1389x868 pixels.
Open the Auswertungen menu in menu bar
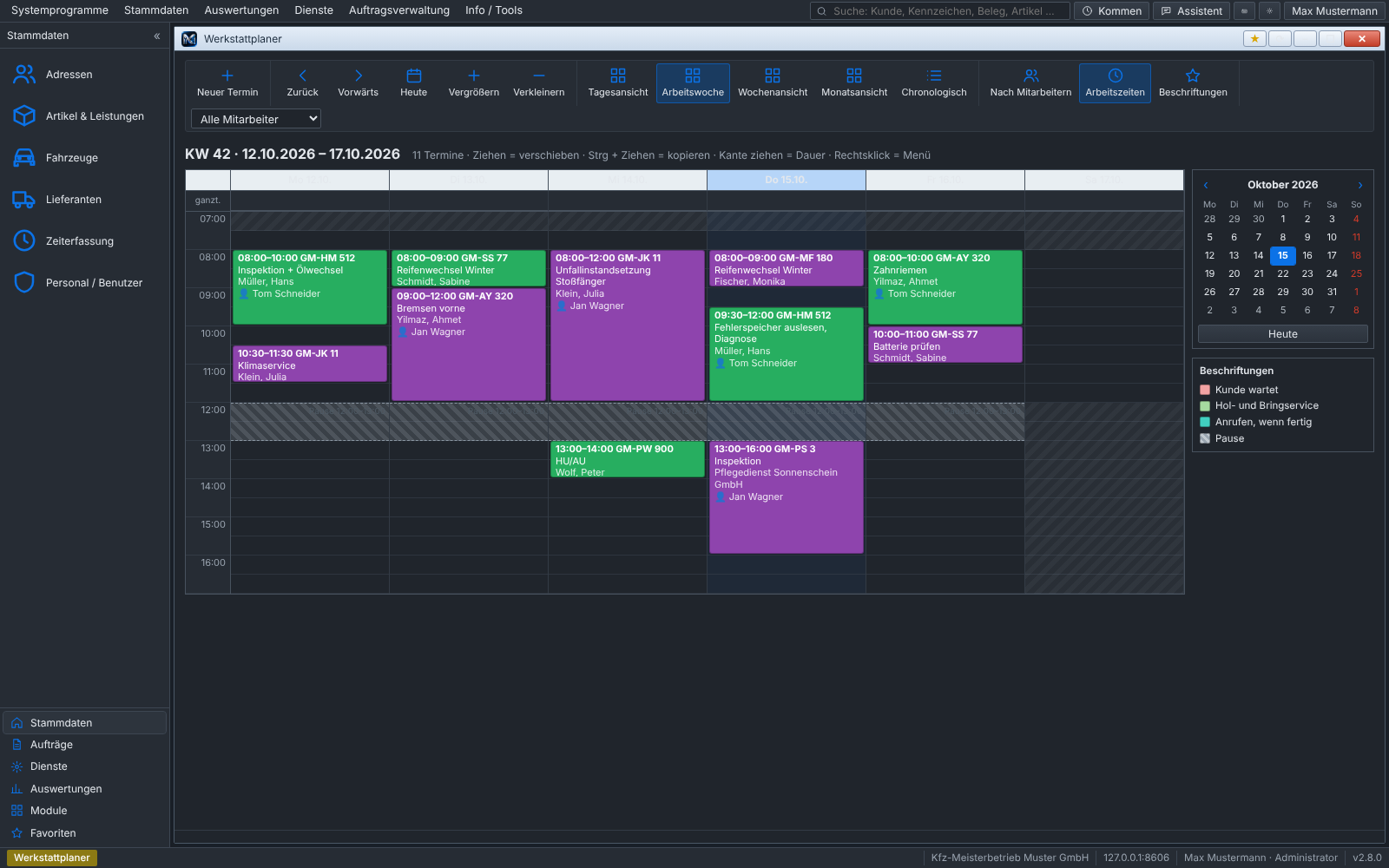click(241, 10)
